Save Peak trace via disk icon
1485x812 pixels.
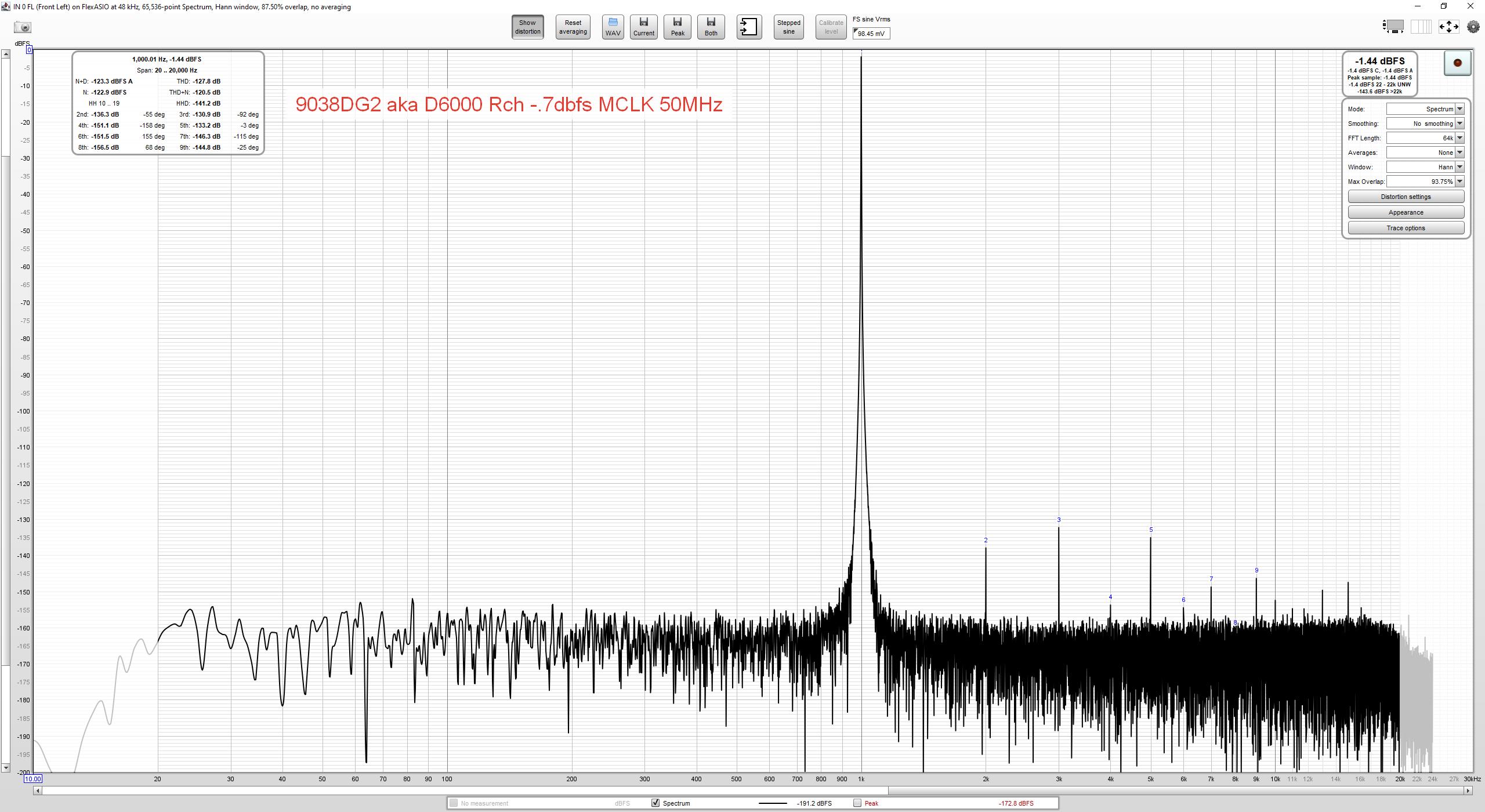pos(677,27)
